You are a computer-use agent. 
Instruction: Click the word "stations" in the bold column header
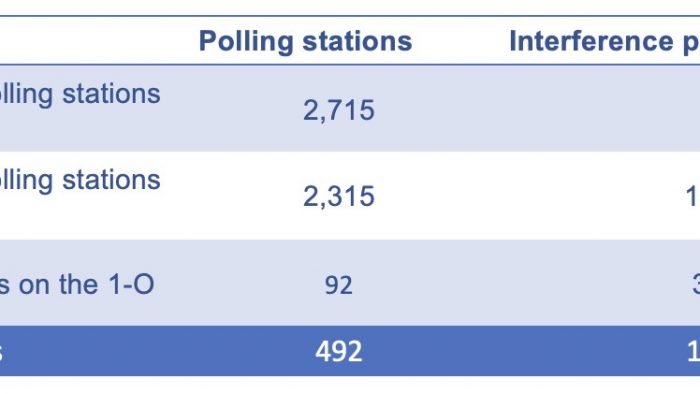tap(357, 41)
